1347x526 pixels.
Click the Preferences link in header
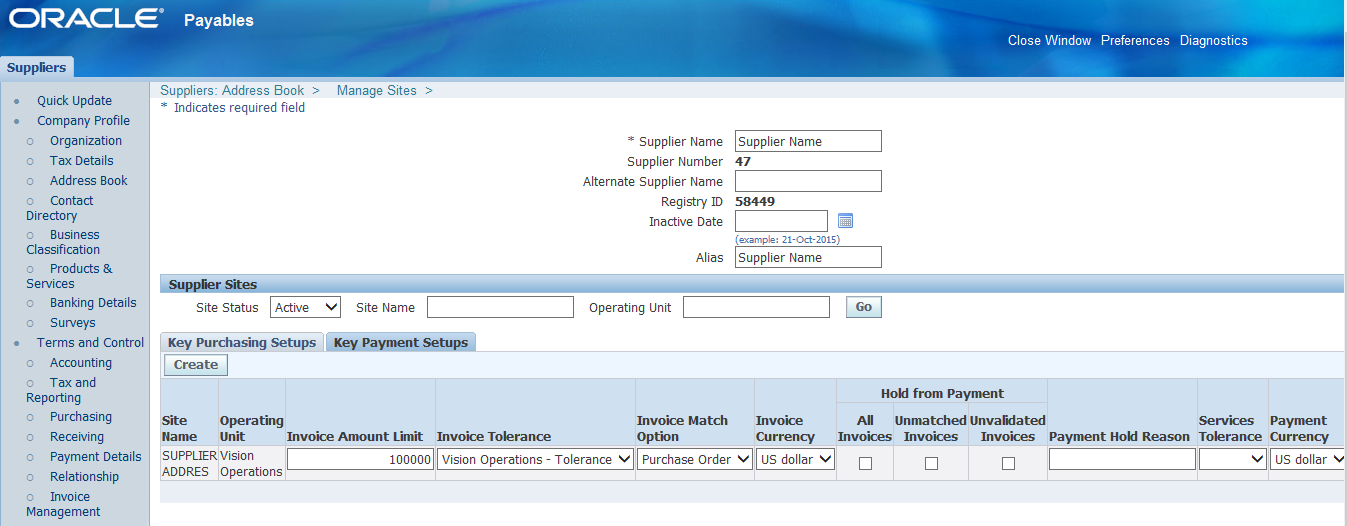click(x=1135, y=41)
